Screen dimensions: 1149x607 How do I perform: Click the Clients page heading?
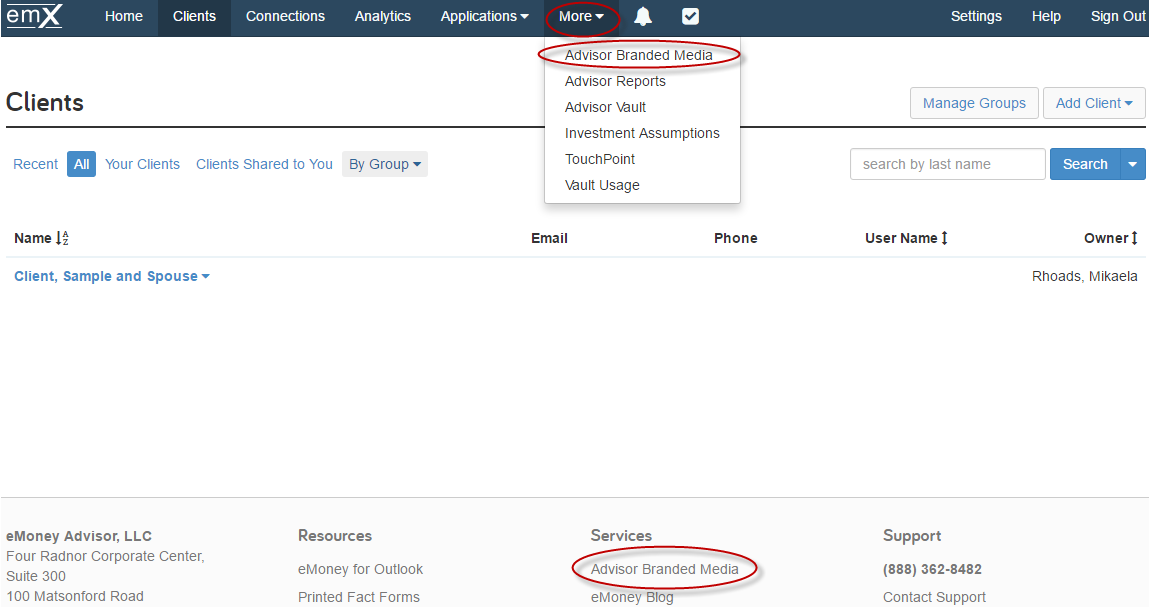click(45, 103)
